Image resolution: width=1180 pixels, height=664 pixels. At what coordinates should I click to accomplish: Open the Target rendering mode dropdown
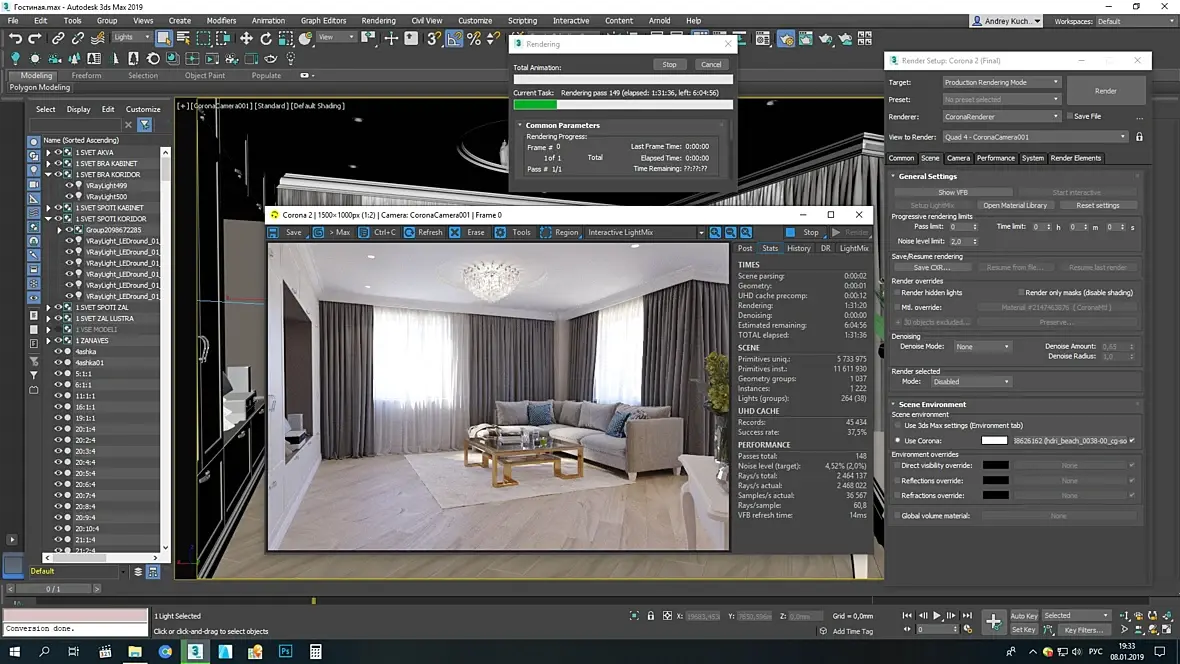[1001, 82]
